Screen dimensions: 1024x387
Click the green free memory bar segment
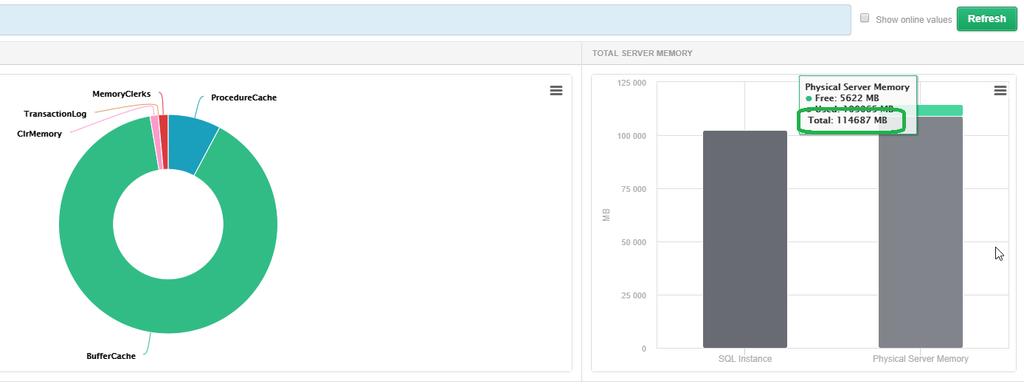(940, 110)
